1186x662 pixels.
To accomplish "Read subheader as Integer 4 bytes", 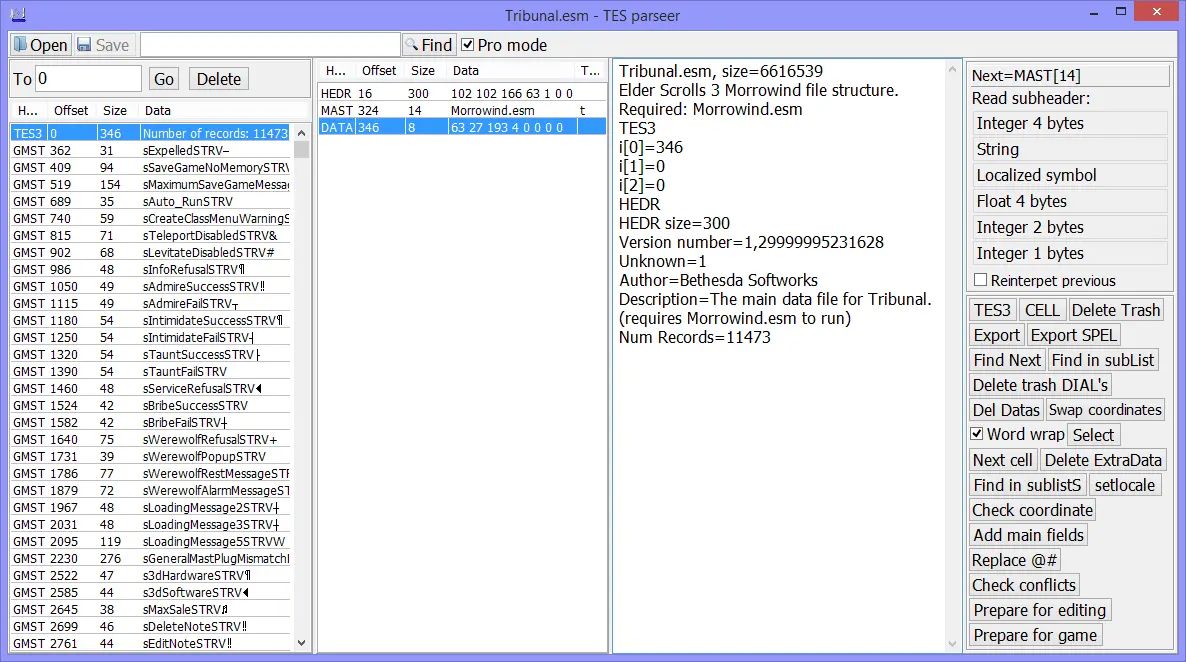I will pyautogui.click(x=1070, y=123).
